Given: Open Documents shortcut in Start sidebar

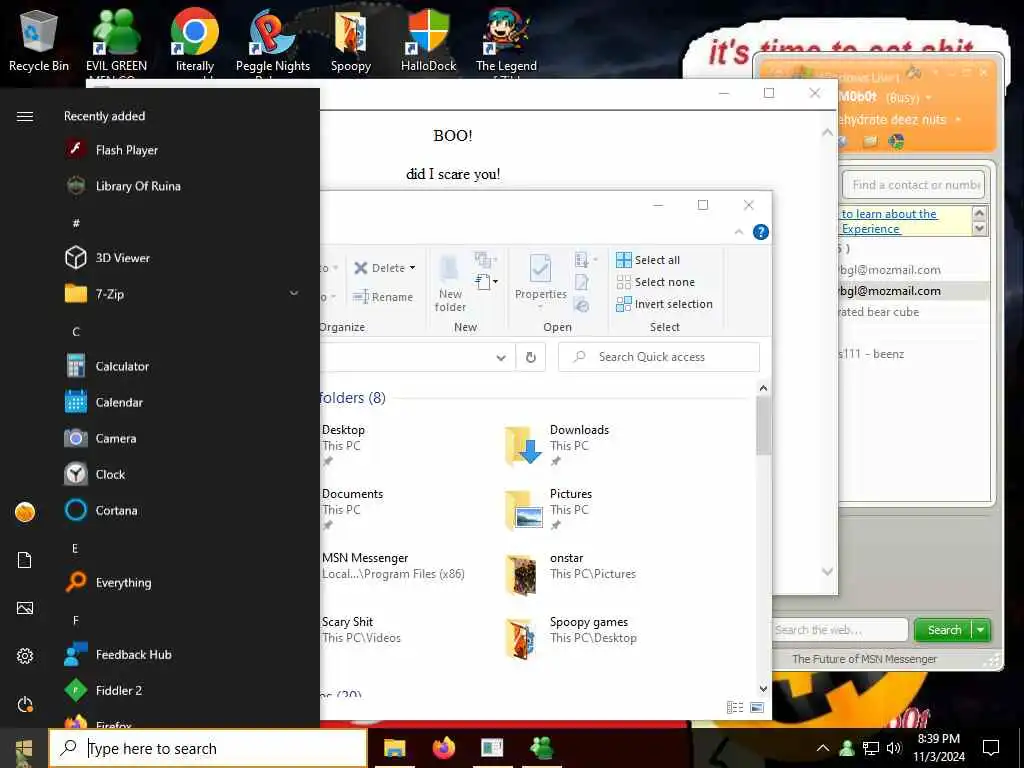Looking at the screenshot, I should (x=25, y=560).
